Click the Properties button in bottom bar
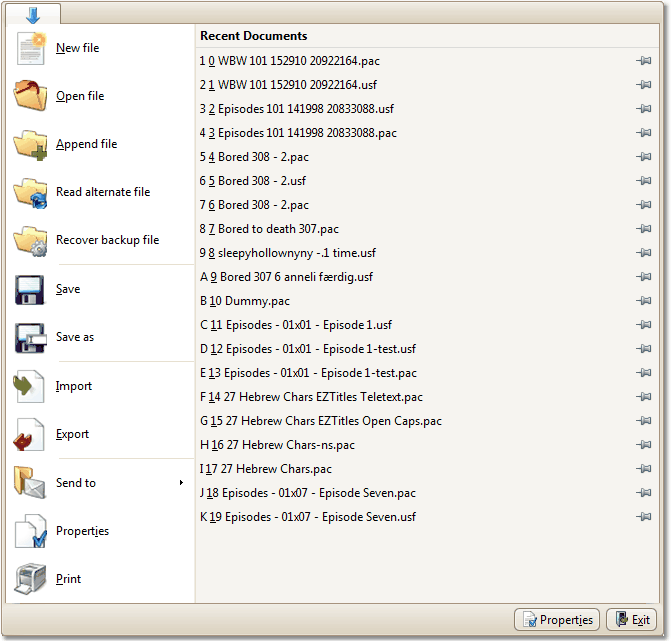The height and width of the screenshot is (643, 671). (x=557, y=620)
